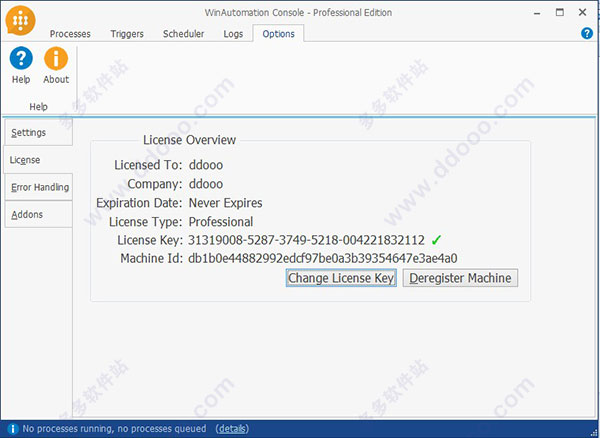This screenshot has width=600, height=438.
Task: Open the Logs tab
Action: [x=233, y=34]
